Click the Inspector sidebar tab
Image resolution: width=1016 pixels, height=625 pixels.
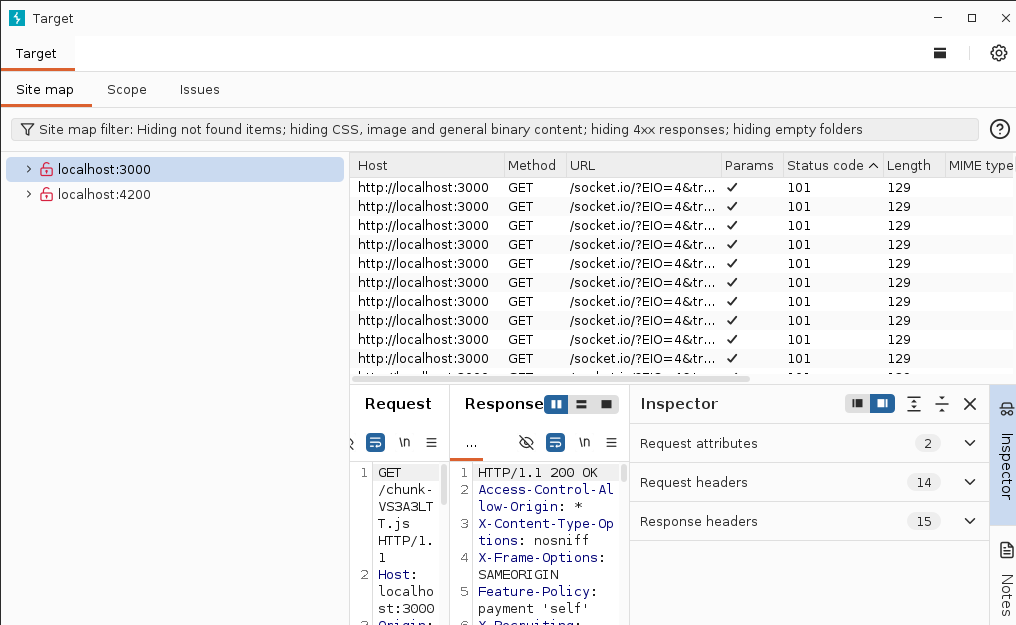1005,453
